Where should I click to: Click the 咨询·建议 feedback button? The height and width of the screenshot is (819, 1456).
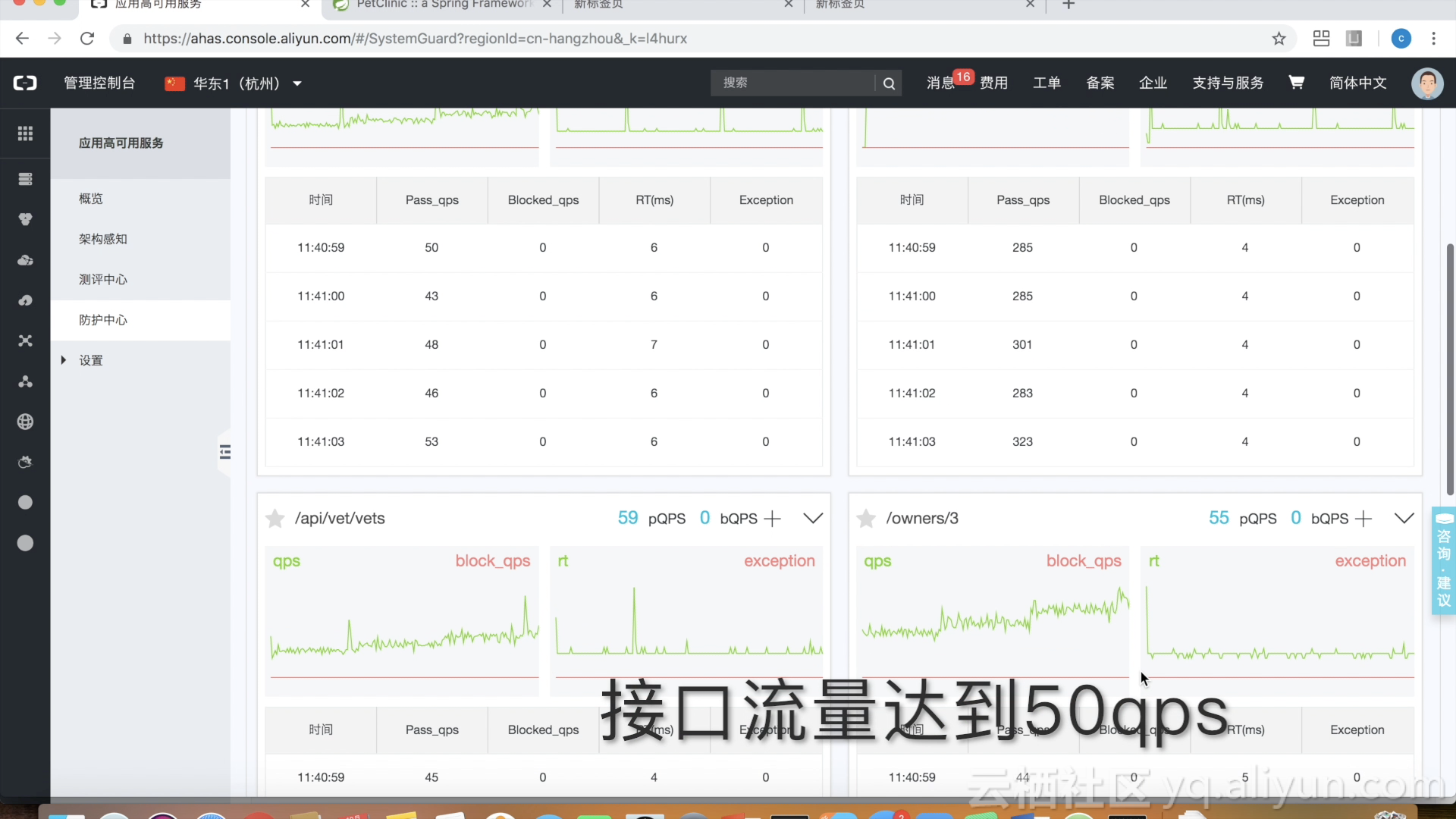point(1443,561)
